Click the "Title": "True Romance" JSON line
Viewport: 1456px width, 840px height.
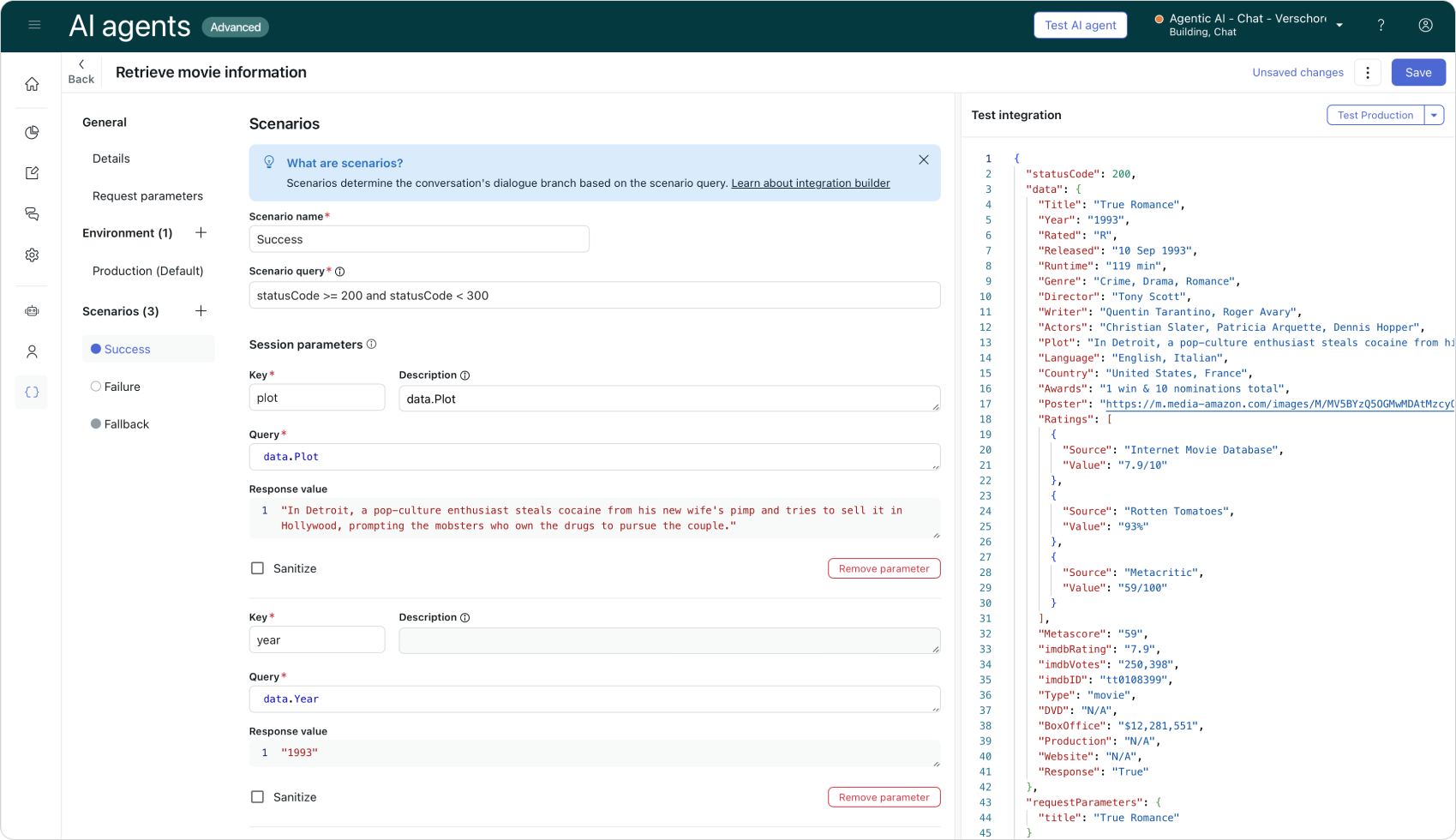click(1111, 205)
